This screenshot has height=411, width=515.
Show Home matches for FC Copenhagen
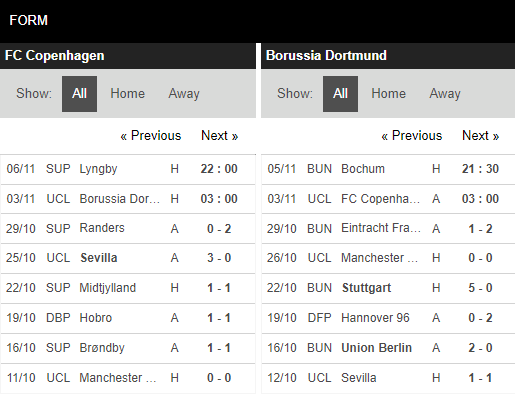128,94
